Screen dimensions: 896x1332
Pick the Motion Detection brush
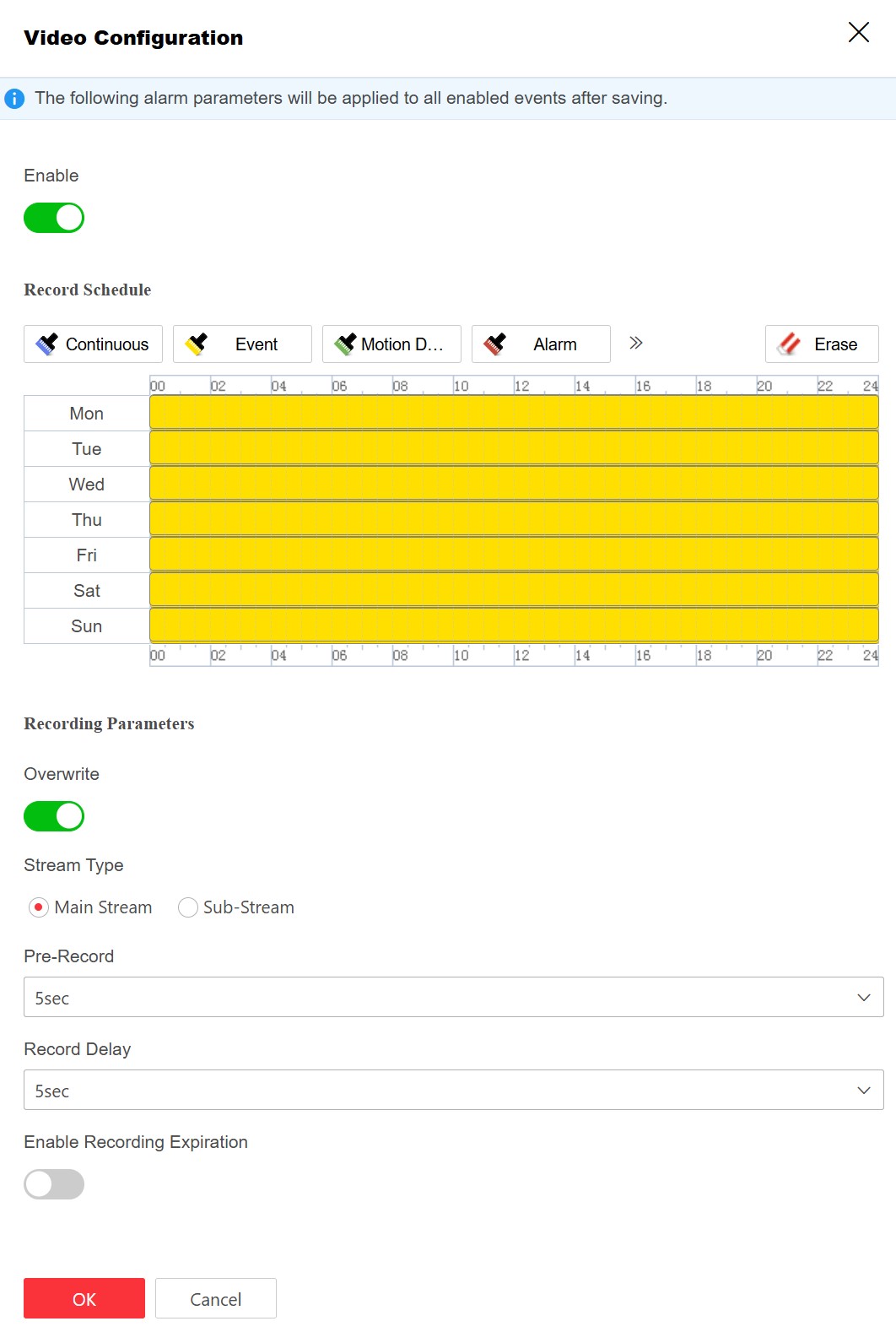[x=391, y=344]
